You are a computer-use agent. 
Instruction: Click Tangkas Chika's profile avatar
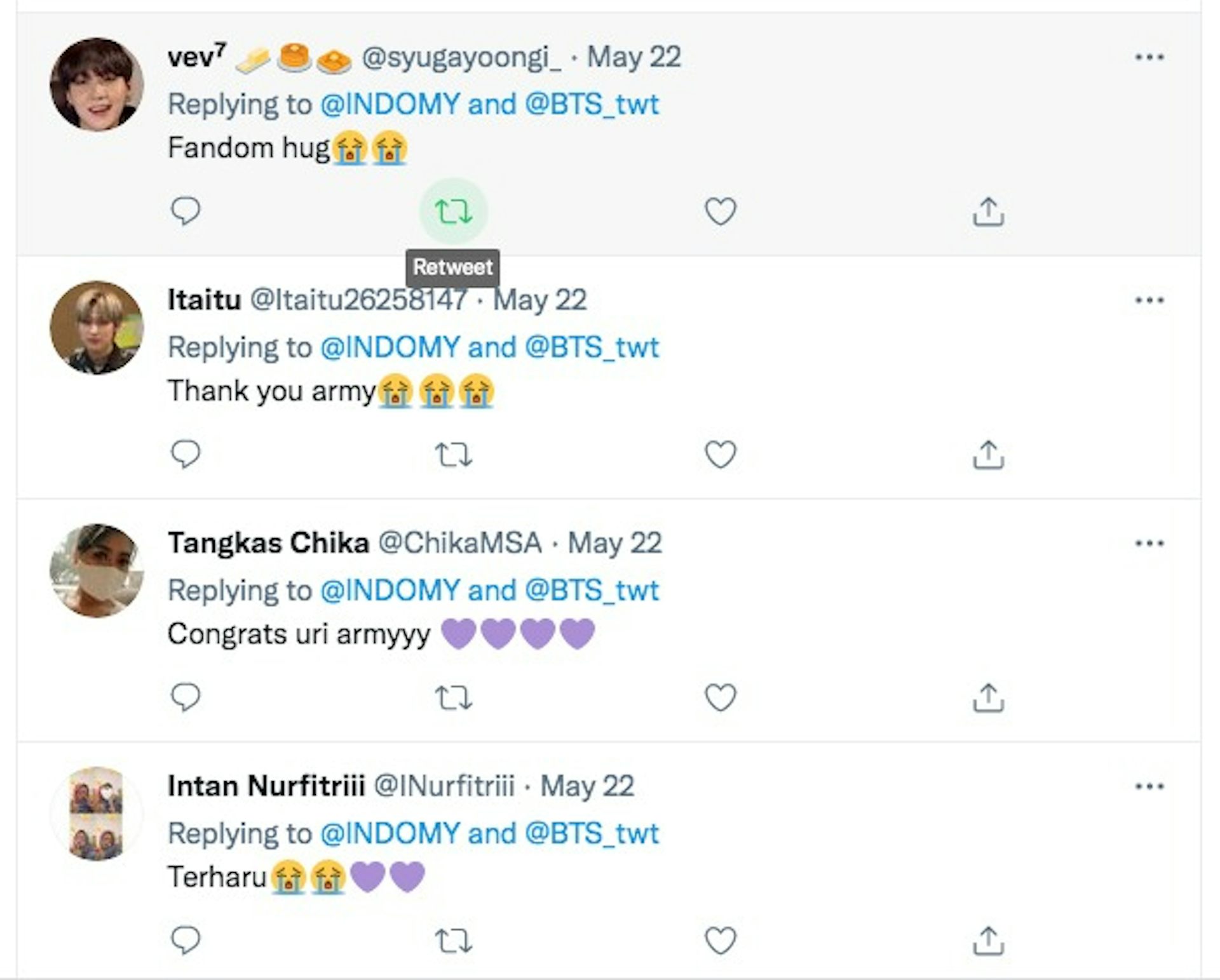click(97, 570)
